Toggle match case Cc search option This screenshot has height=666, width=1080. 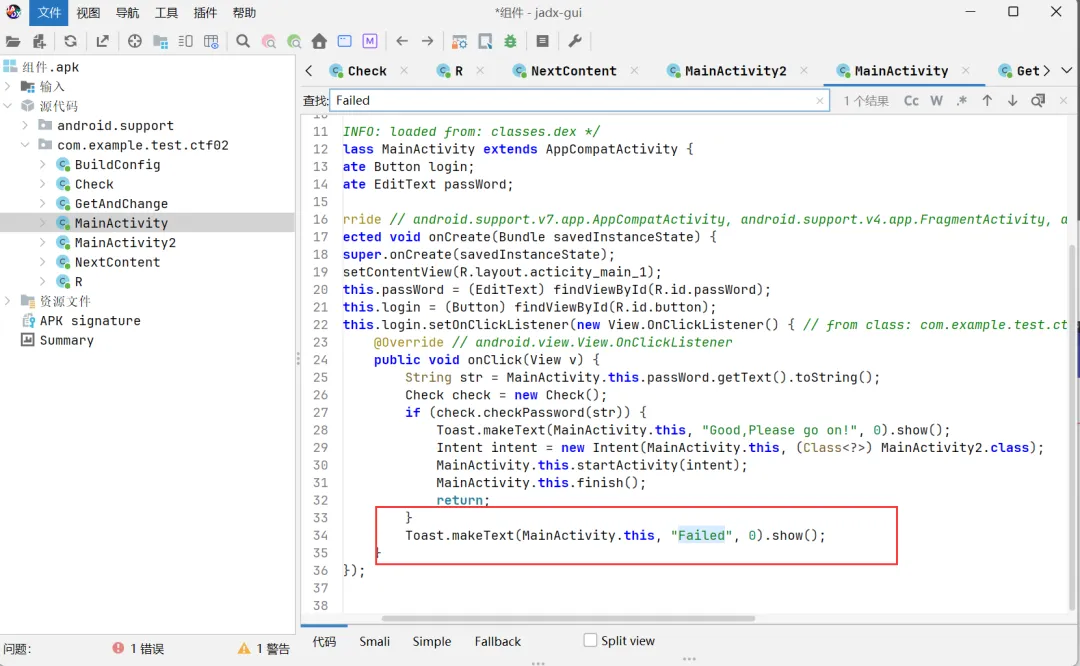coord(911,100)
